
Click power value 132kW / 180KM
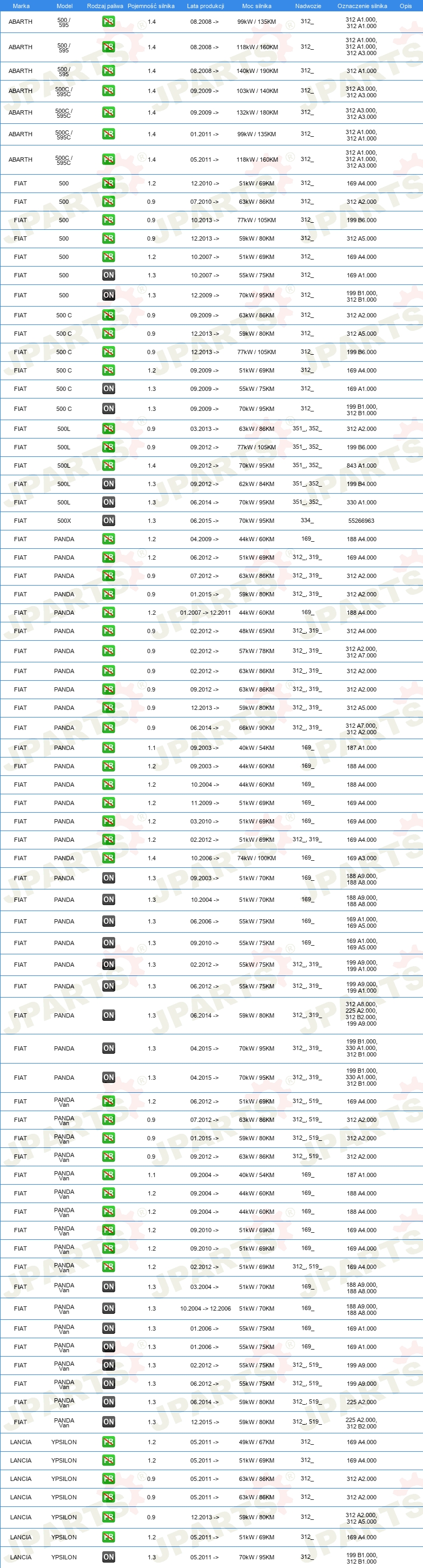point(257,112)
